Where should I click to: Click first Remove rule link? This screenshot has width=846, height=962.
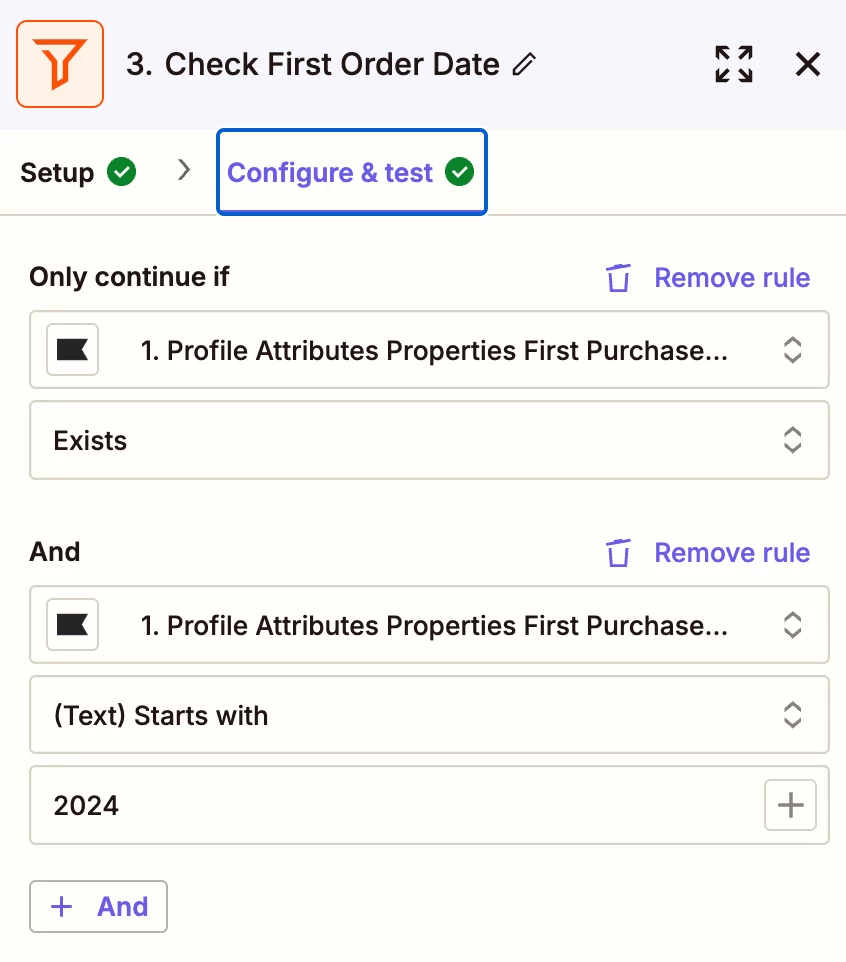click(x=732, y=278)
